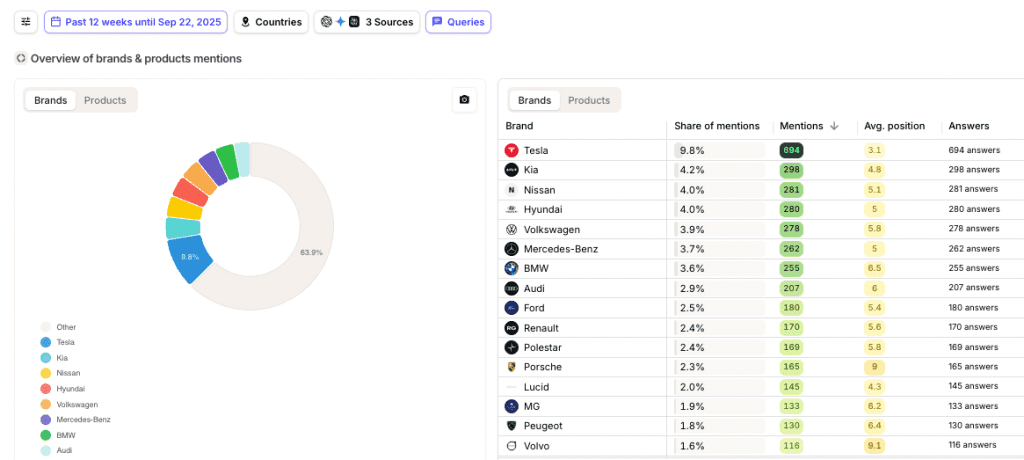This screenshot has width=1024, height=460.
Task: Click MG's 133 answers link
Action: coord(974,406)
